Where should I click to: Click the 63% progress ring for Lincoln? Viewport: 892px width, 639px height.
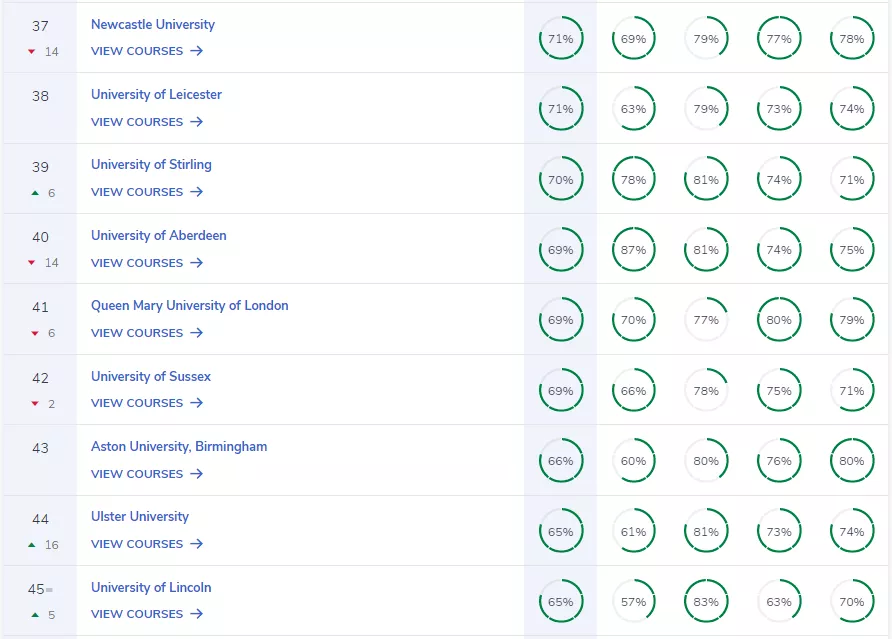[x=779, y=601]
